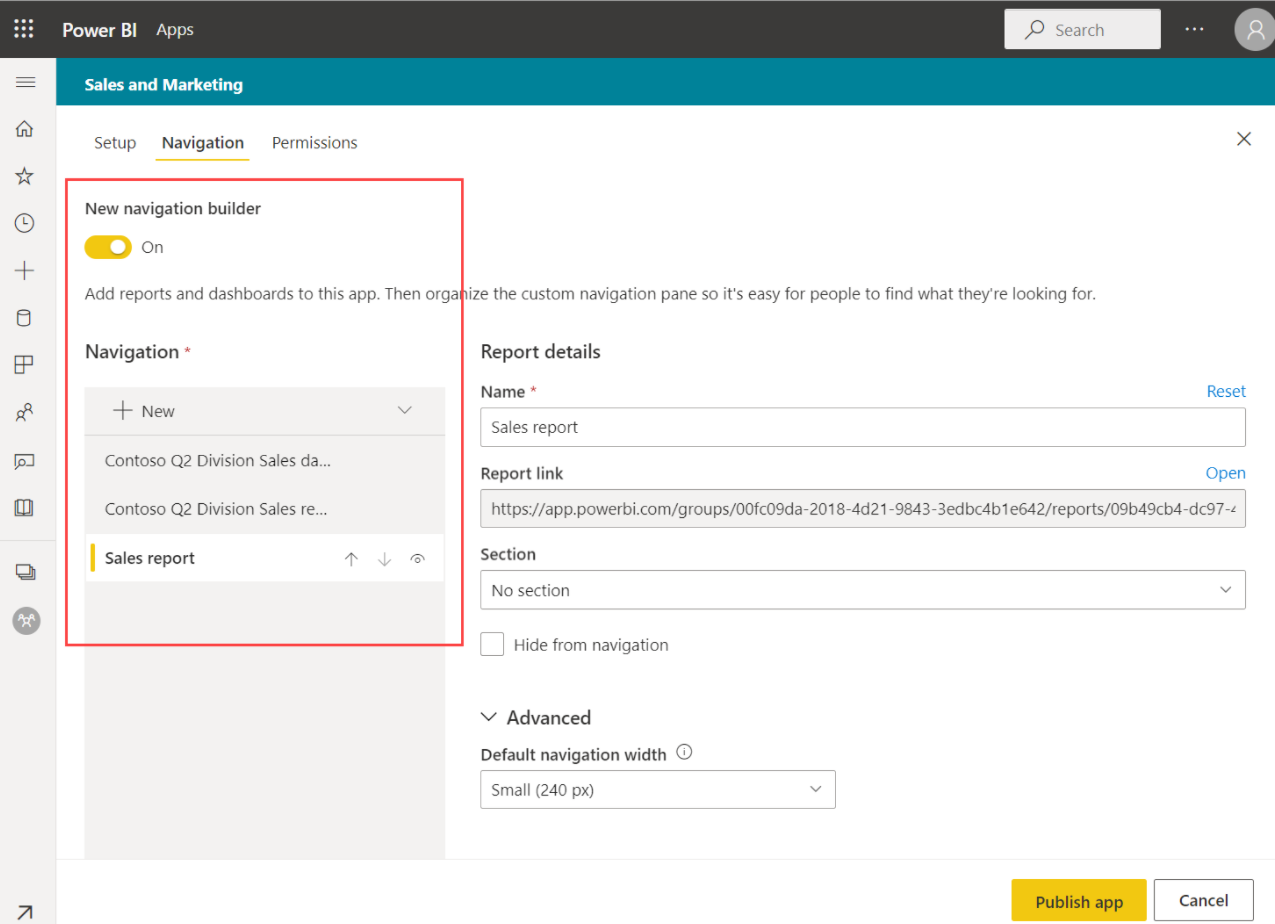The image size is (1275, 924).
Task: Open Datasets cylinder icon in sidebar
Action: (25, 318)
